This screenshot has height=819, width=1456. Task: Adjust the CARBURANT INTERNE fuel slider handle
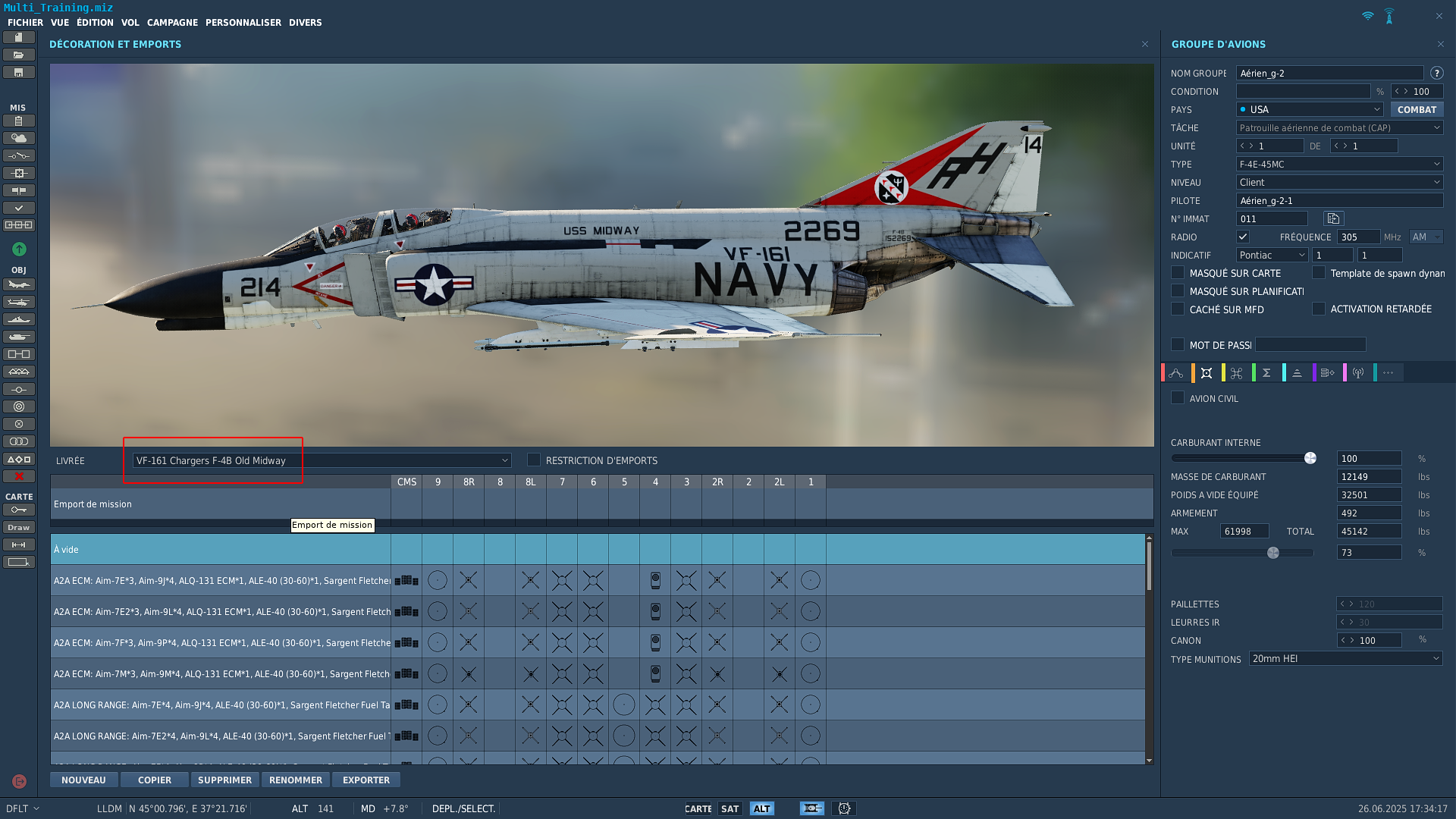pos(1310,458)
